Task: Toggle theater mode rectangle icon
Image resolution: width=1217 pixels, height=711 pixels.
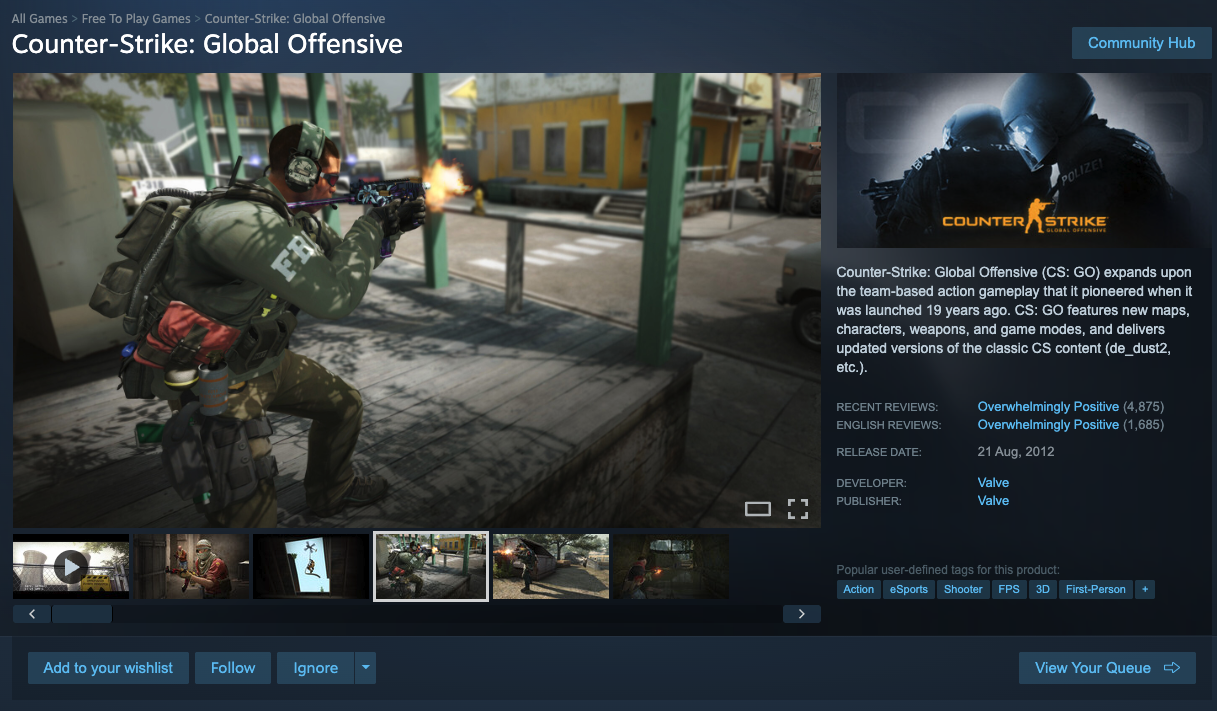Action: click(x=758, y=509)
